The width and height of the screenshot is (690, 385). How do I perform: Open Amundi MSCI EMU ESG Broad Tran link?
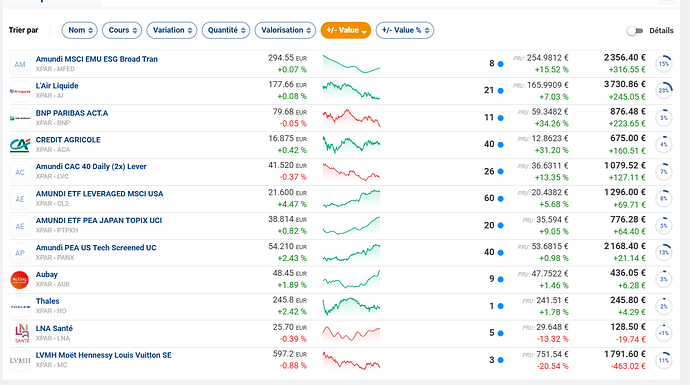tap(96, 59)
